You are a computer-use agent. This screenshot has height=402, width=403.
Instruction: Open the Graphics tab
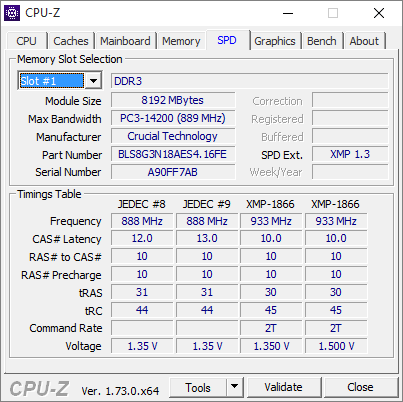[x=275, y=41]
